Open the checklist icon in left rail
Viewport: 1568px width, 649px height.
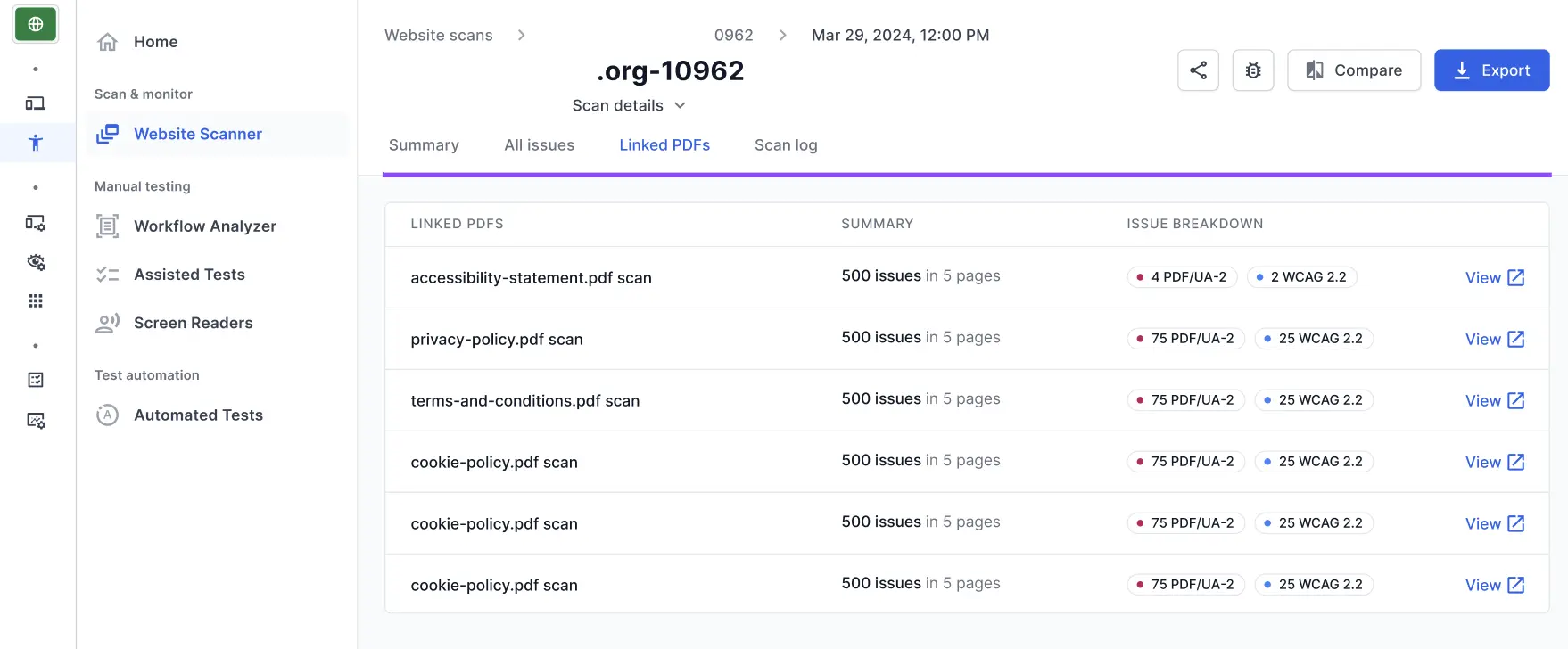tap(36, 380)
